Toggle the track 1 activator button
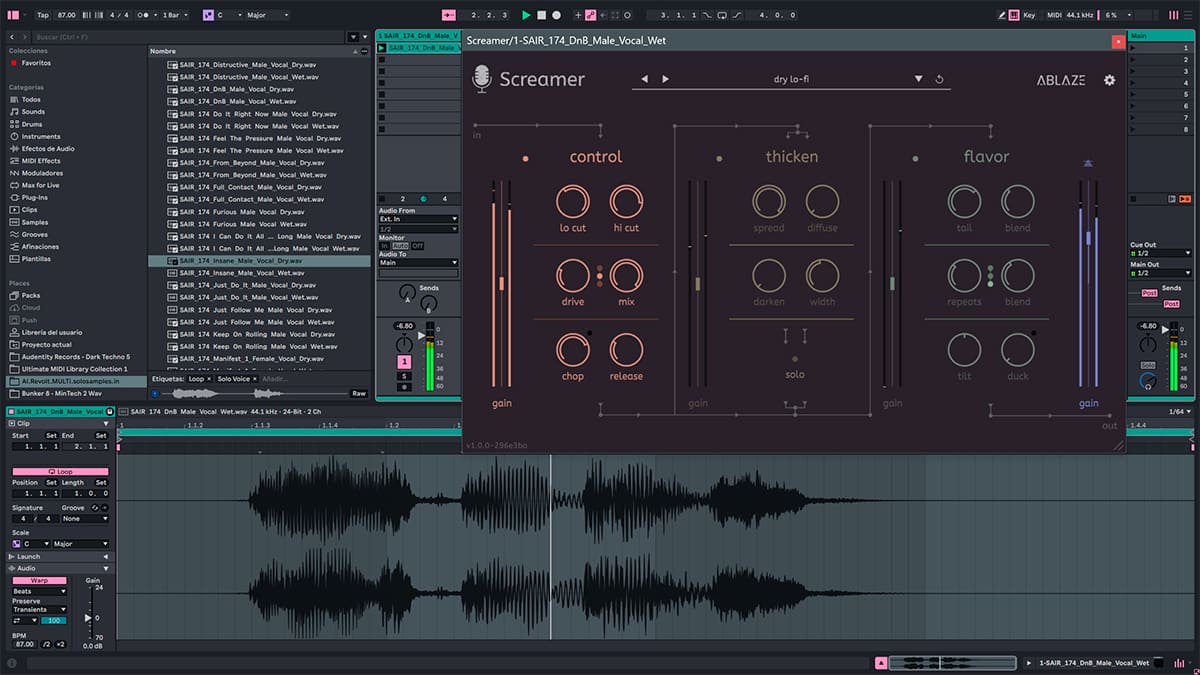The width and height of the screenshot is (1200, 675). 404,361
